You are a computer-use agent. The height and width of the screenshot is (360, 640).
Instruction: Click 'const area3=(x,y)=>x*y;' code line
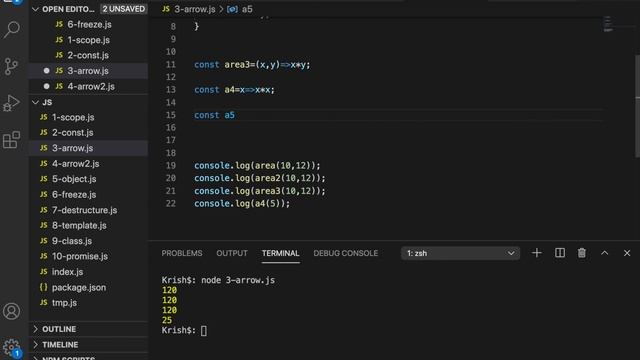point(252,64)
